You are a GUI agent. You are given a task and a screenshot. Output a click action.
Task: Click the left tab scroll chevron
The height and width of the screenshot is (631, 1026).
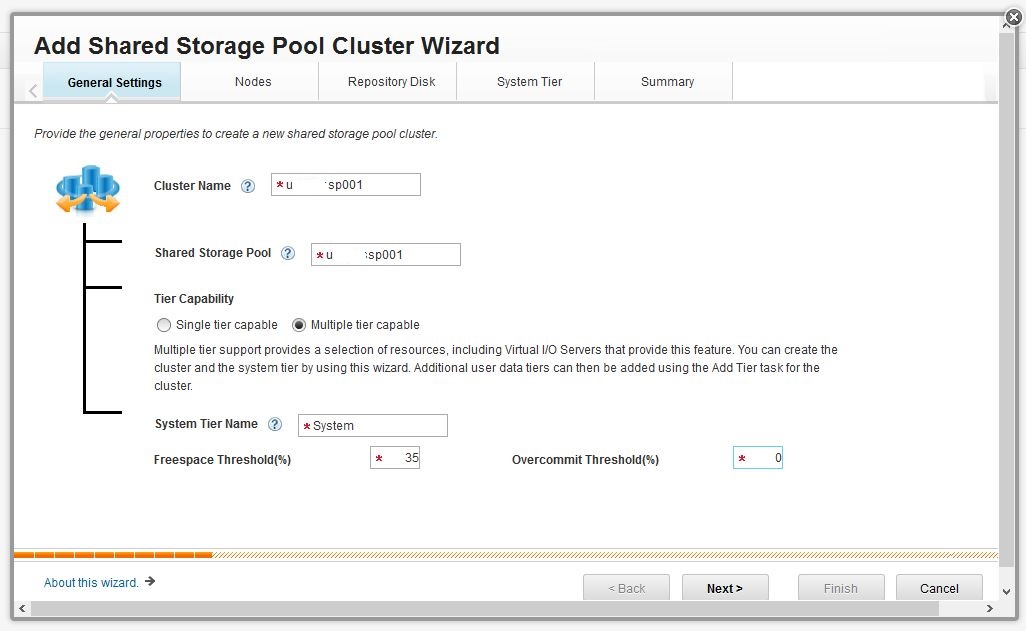click(32, 91)
